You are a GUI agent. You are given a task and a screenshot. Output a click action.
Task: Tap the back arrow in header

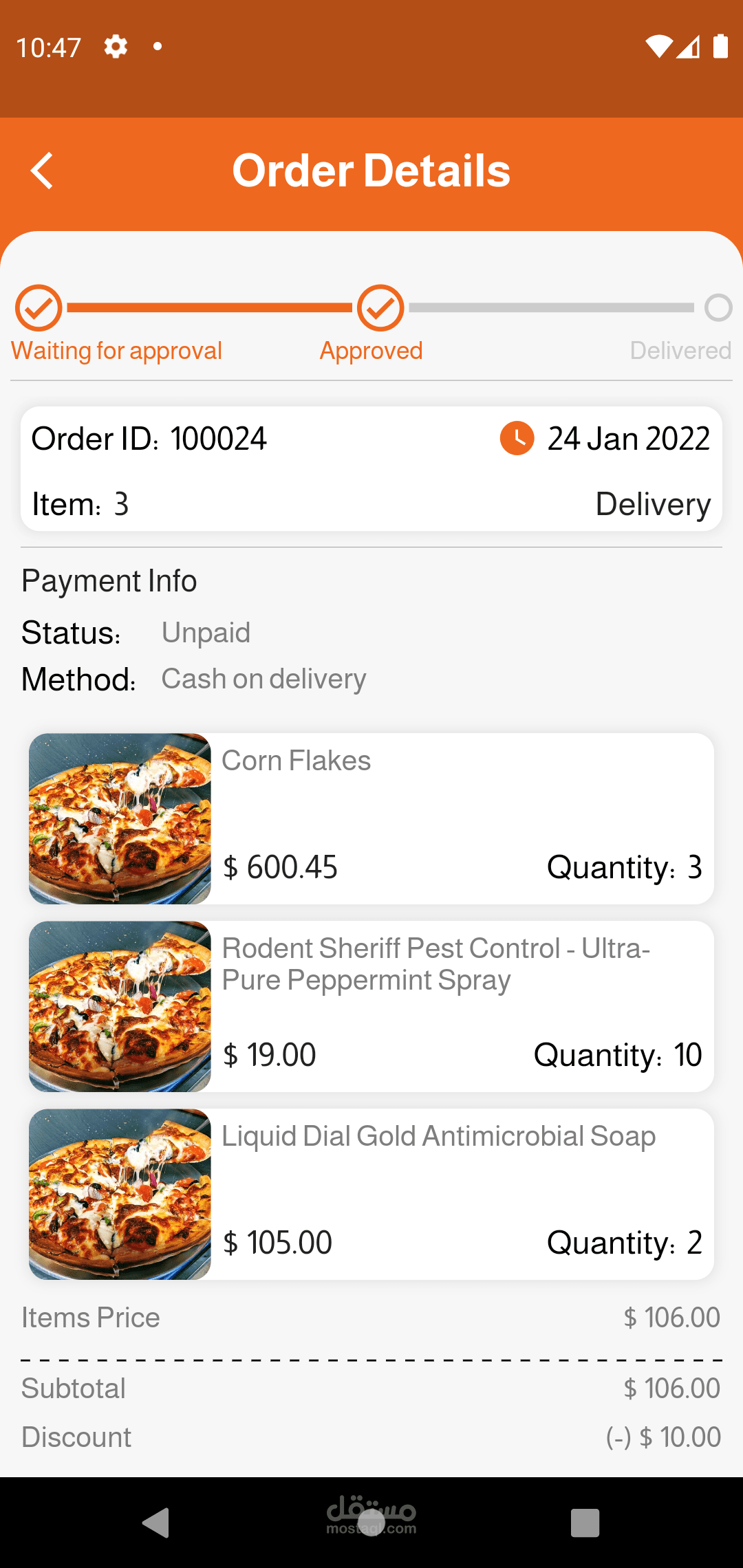(43, 171)
